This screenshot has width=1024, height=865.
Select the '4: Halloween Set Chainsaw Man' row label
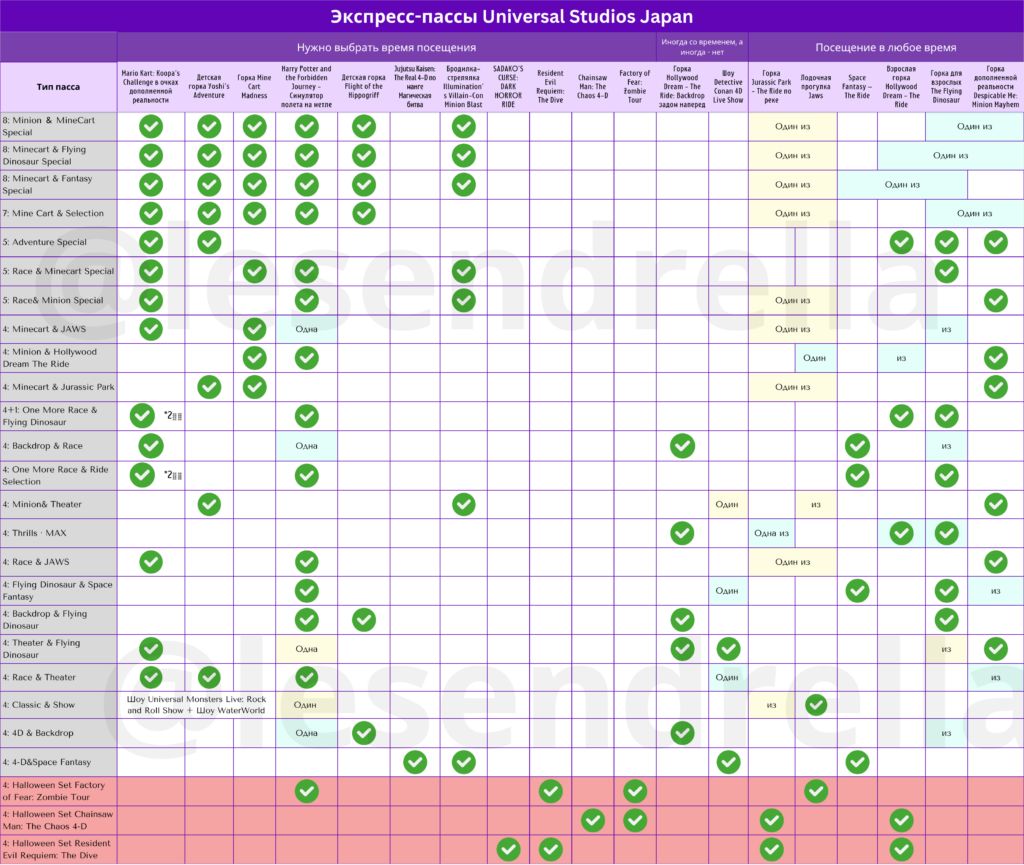click(59, 820)
